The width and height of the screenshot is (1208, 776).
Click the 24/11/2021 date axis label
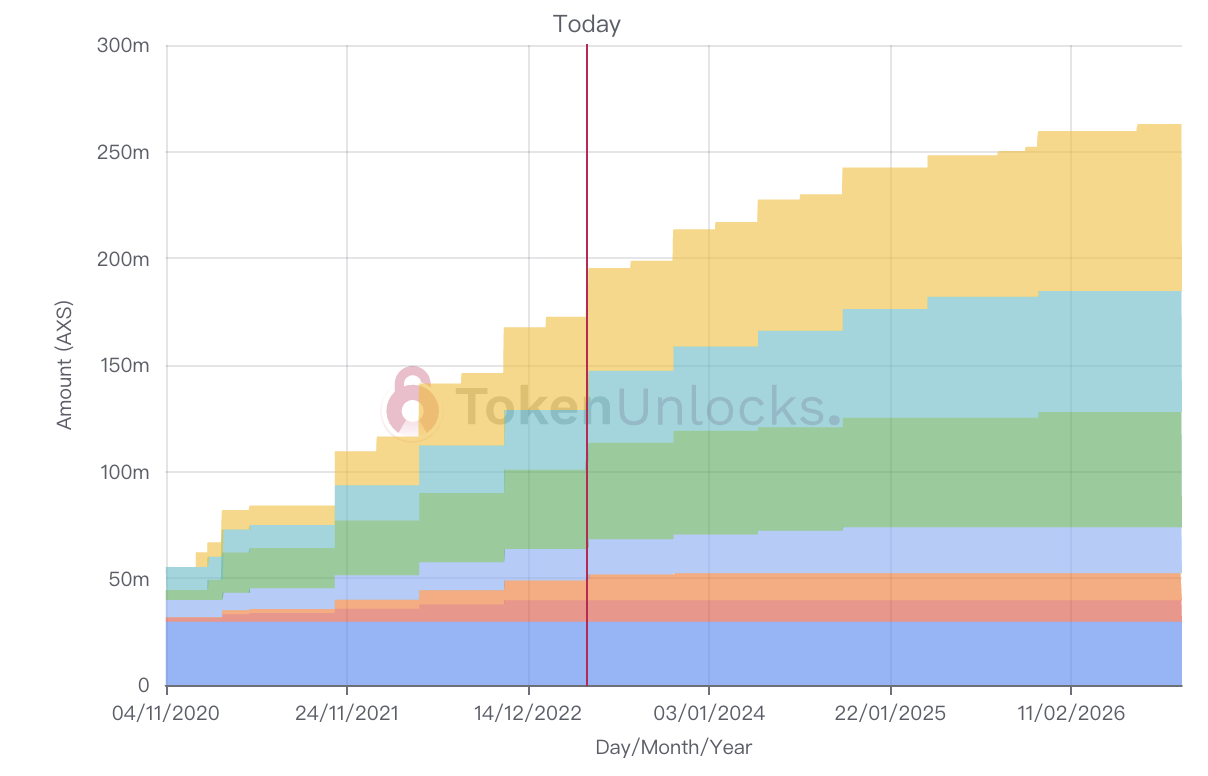click(347, 714)
